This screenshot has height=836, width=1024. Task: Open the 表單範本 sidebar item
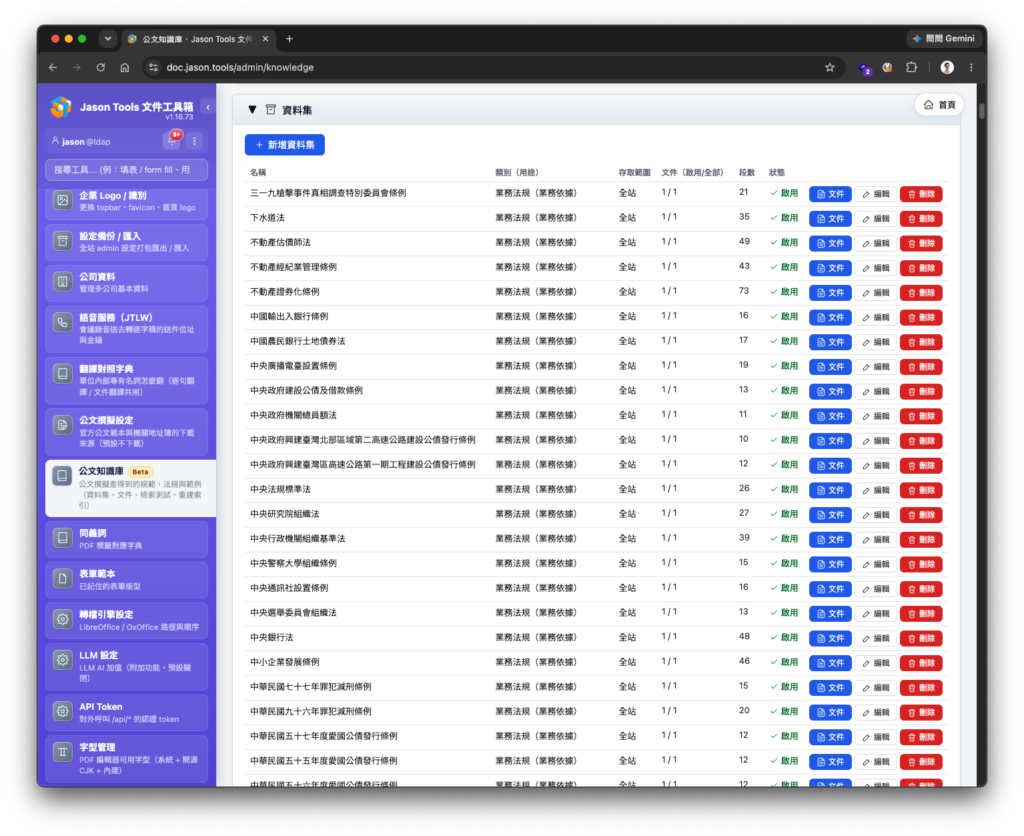pyautogui.click(x=127, y=580)
